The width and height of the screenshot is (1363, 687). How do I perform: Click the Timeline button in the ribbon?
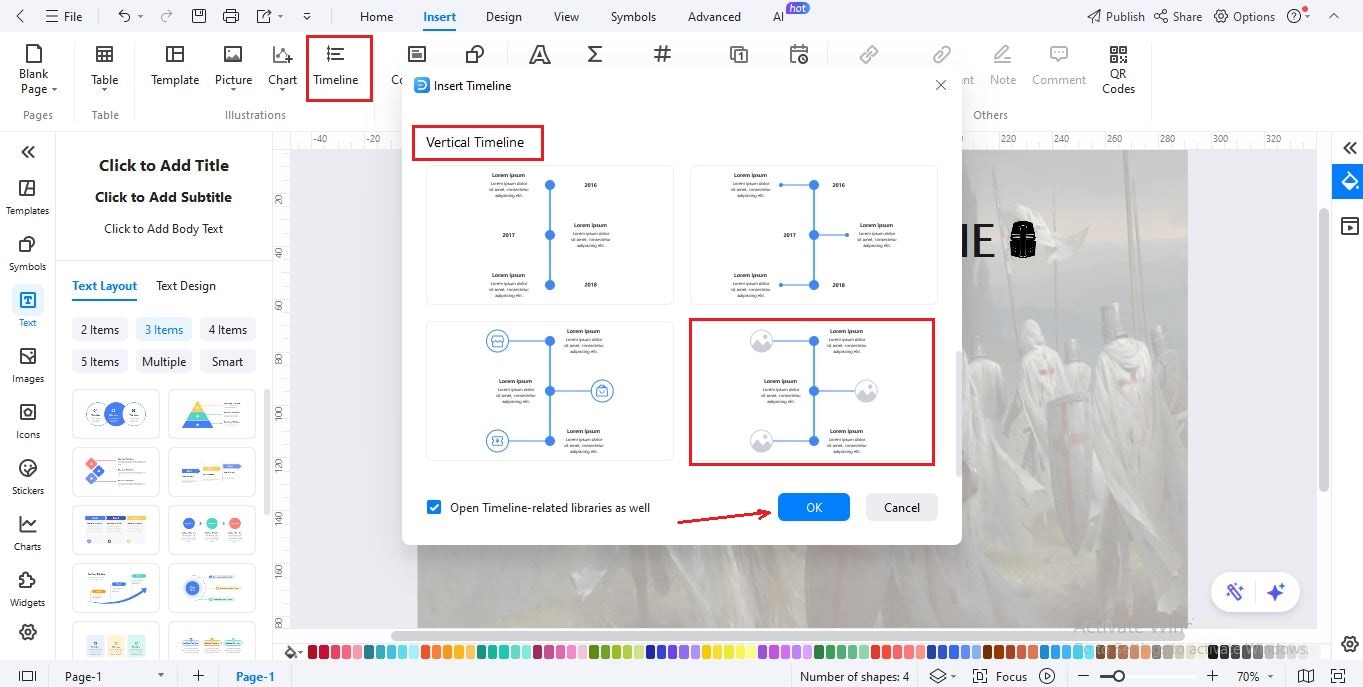(336, 65)
